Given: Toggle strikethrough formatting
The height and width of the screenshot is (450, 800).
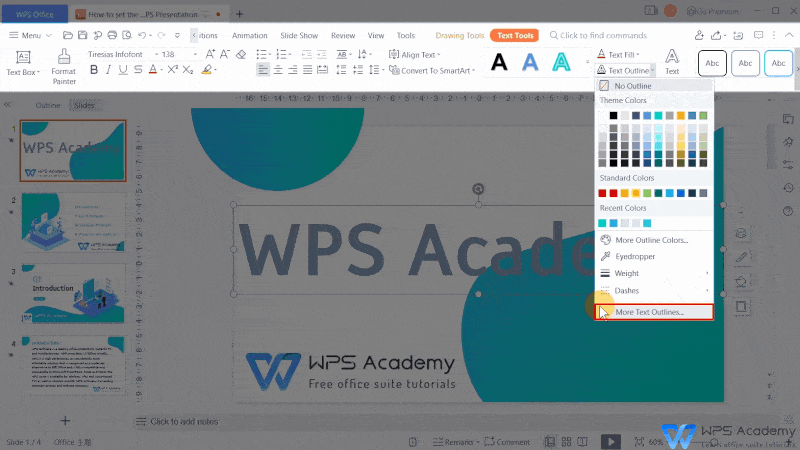Looking at the screenshot, I should pyautogui.click(x=138, y=70).
